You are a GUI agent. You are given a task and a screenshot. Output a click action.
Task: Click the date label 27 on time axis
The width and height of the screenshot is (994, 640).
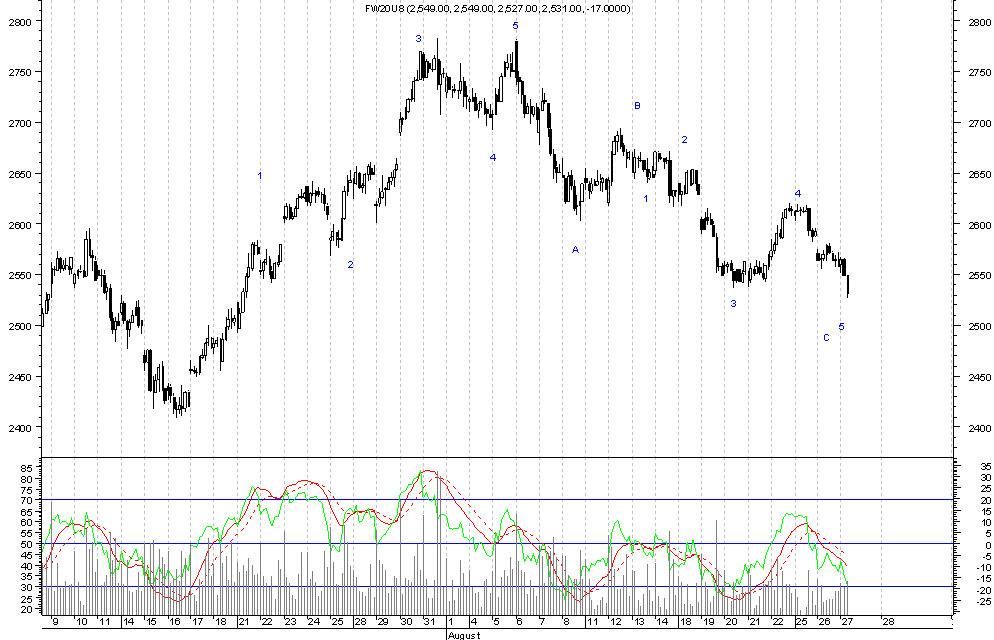click(847, 622)
